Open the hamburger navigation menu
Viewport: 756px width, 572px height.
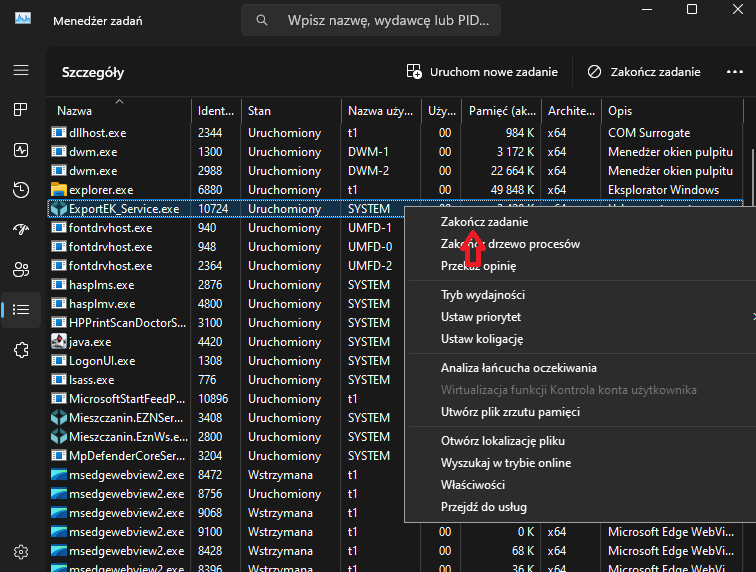[x=20, y=70]
